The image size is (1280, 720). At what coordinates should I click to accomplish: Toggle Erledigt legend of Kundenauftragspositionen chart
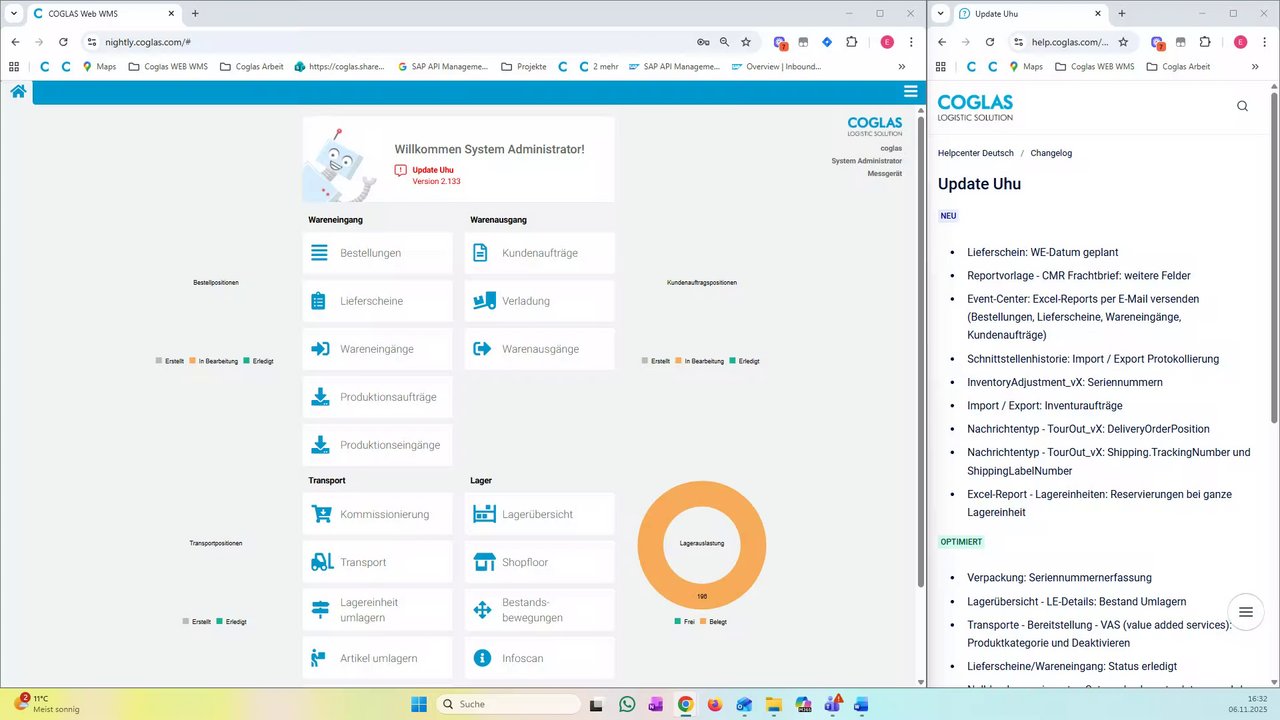pos(744,361)
